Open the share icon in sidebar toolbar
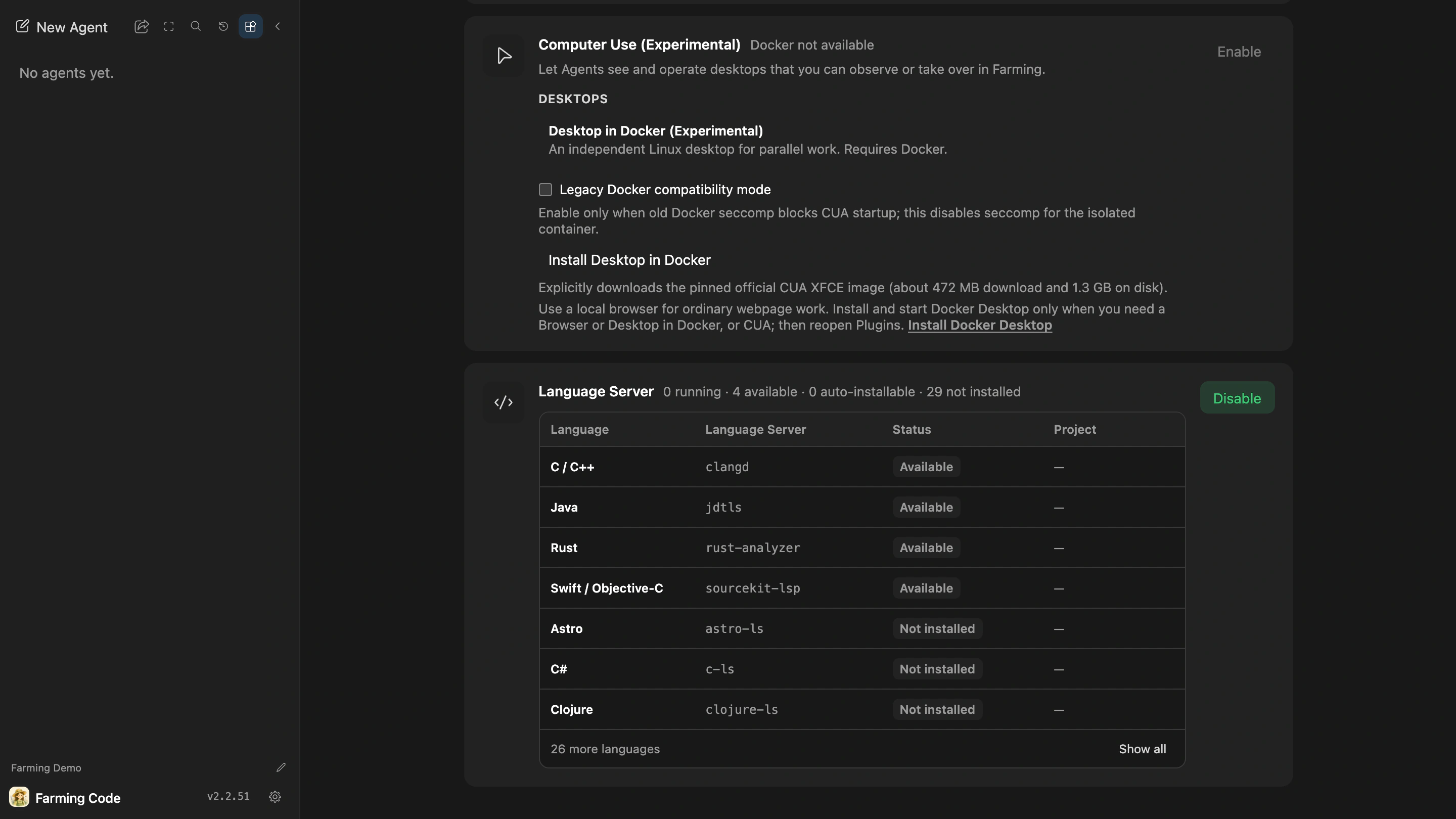 [142, 27]
